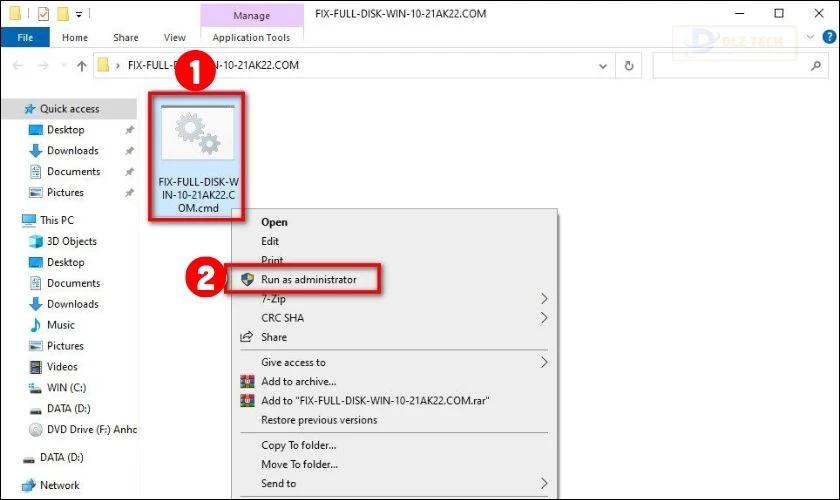Choose Copy To folder... option
Image resolution: width=840 pixels, height=500 pixels.
pyautogui.click(x=298, y=445)
